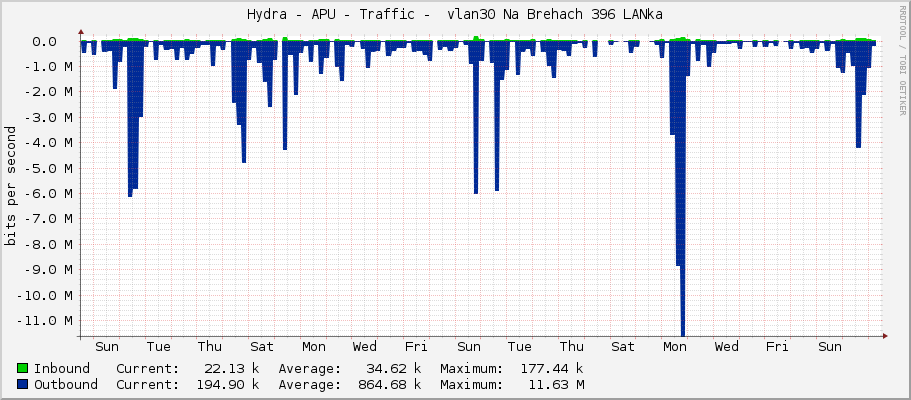This screenshot has width=911, height=400.
Task: Click Outbound average value '864.68 k'
Action: 390,384
